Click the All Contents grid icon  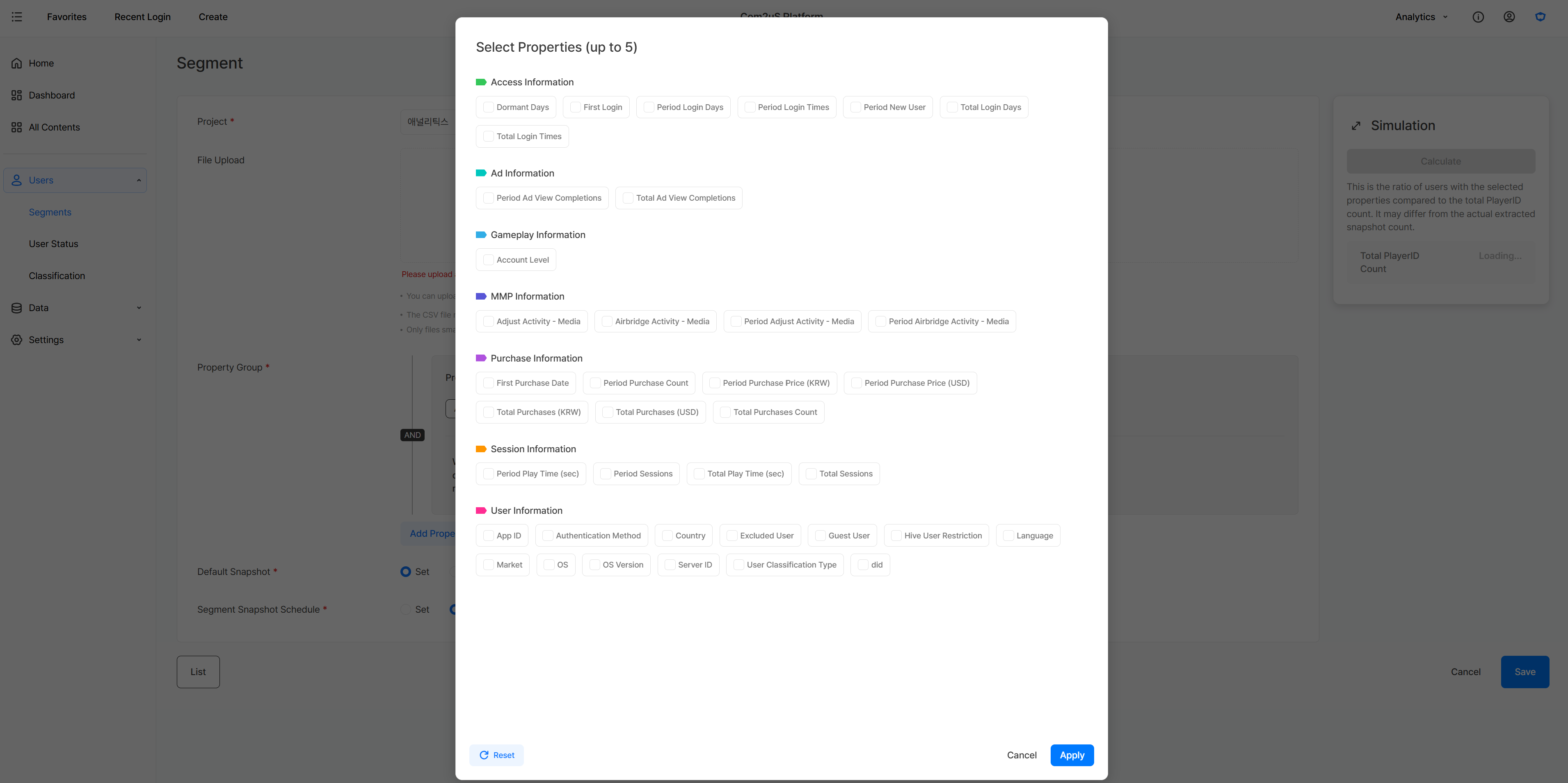[16, 127]
